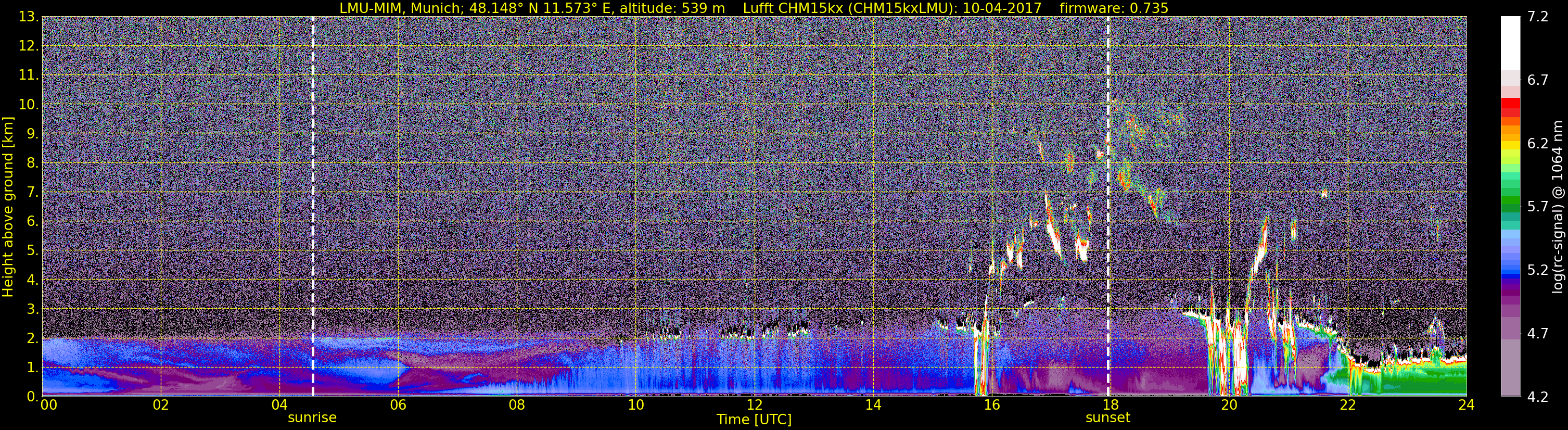Click the yellow band of the colorbar

click(x=1510, y=146)
